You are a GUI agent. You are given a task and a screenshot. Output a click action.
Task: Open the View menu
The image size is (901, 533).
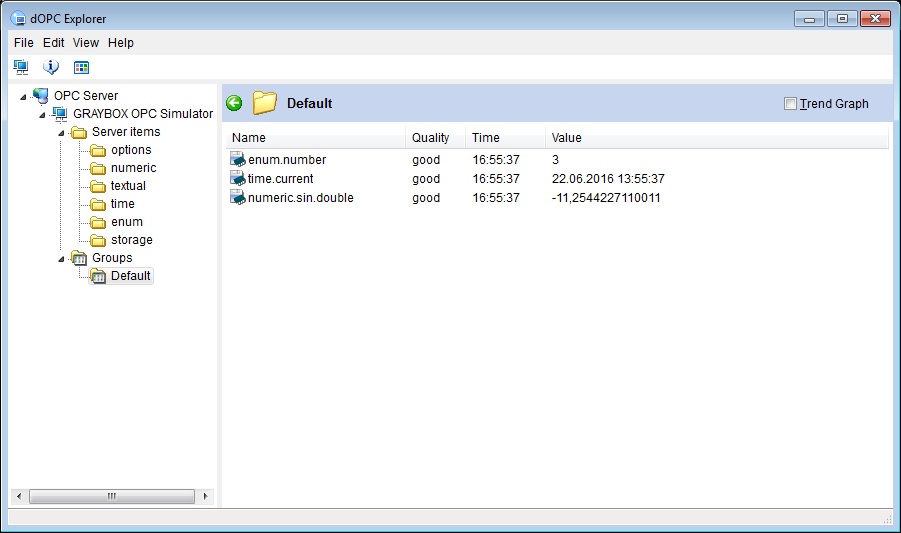pyautogui.click(x=86, y=43)
